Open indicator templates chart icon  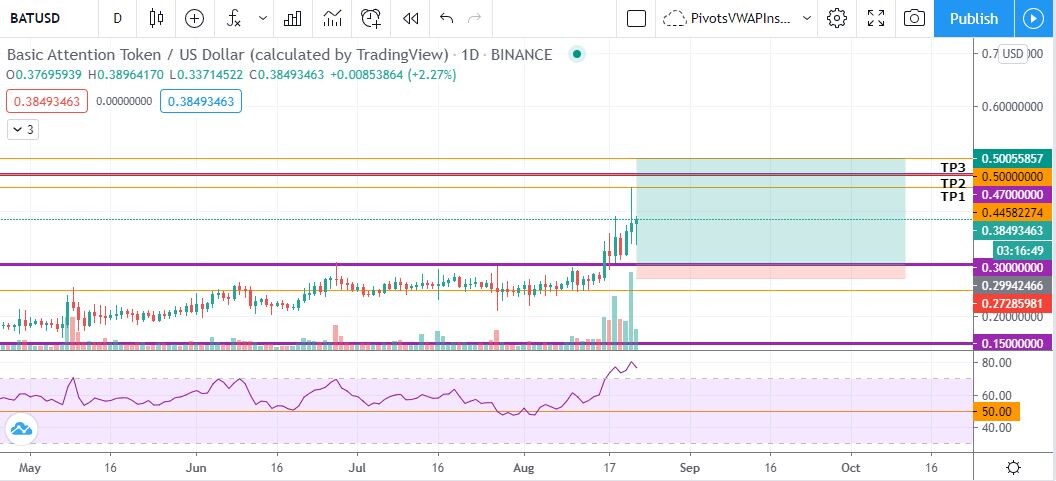(x=332, y=18)
